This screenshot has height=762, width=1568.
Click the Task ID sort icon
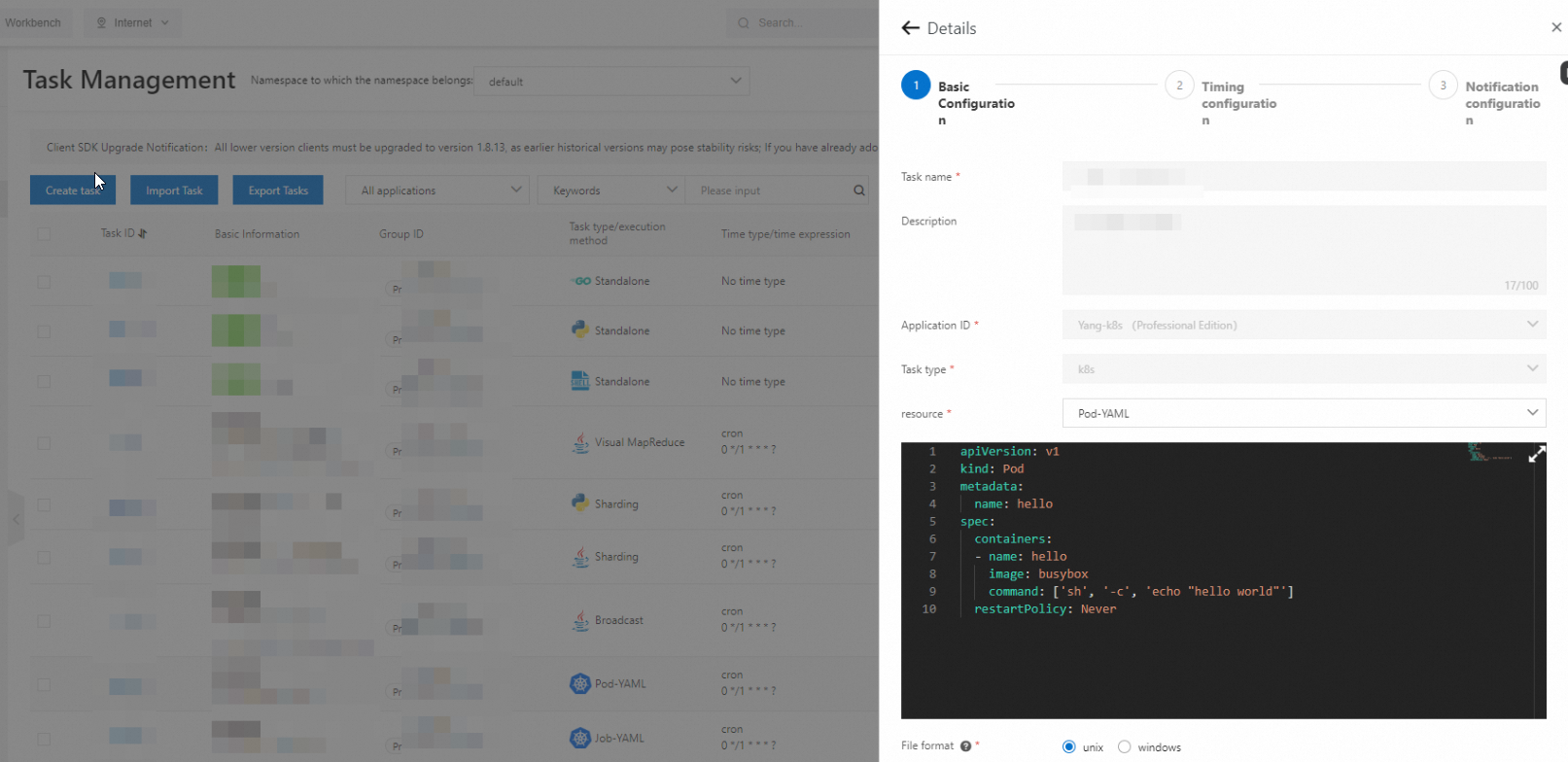(x=143, y=233)
